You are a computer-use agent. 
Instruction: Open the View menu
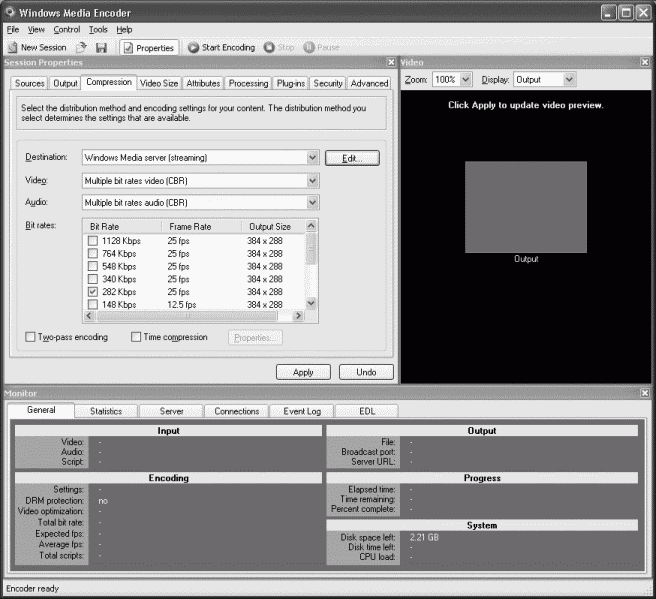coord(36,30)
